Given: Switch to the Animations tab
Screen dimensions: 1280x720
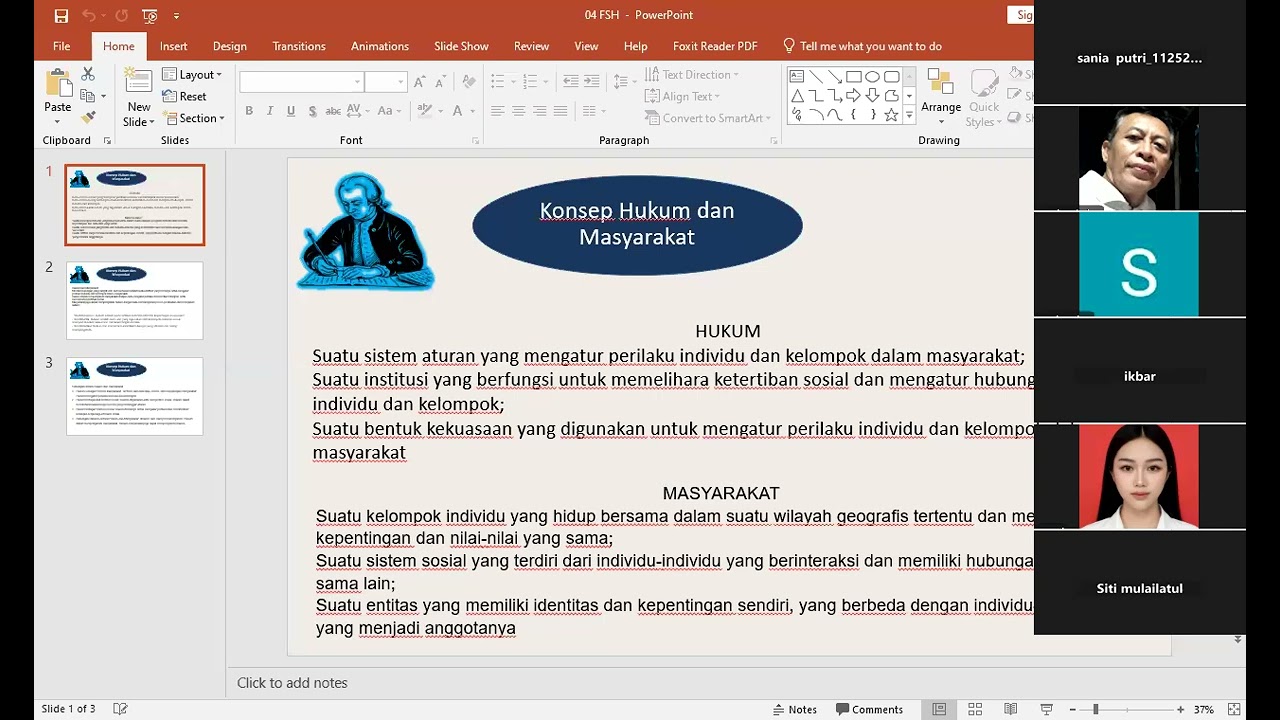Looking at the screenshot, I should click(380, 46).
